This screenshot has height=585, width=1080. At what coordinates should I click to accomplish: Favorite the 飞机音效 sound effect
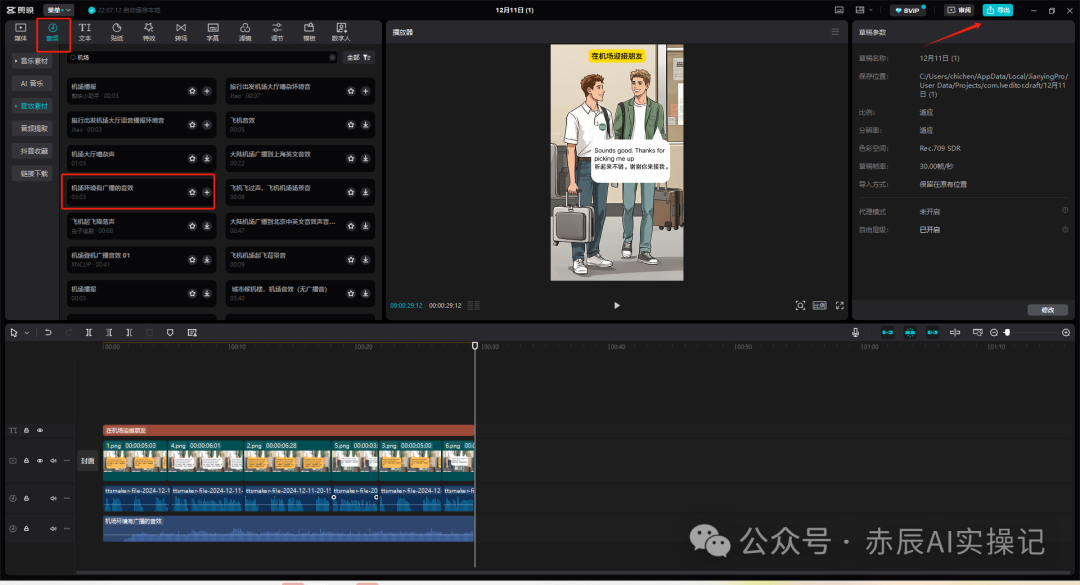tap(351, 125)
